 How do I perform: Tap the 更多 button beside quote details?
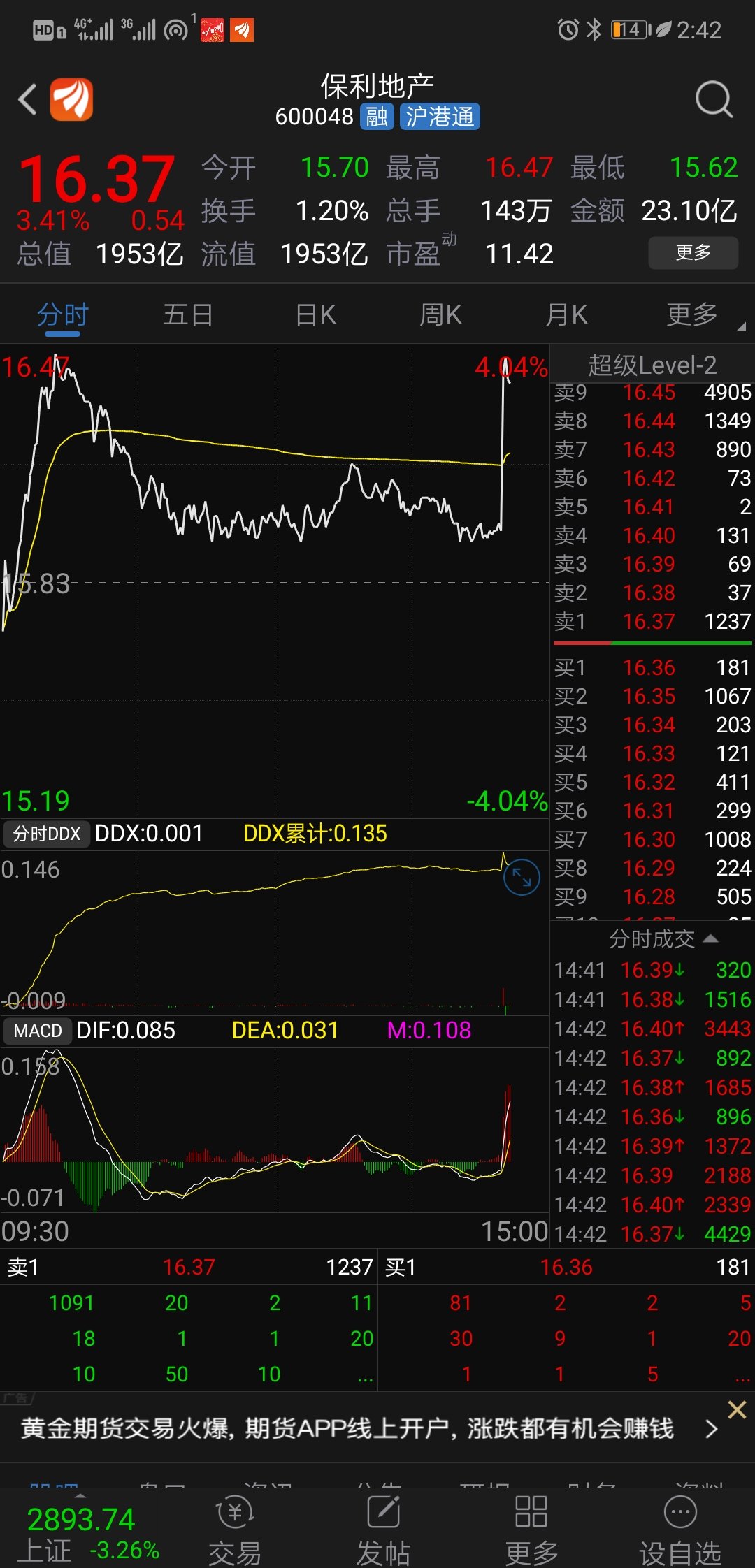pos(693,253)
